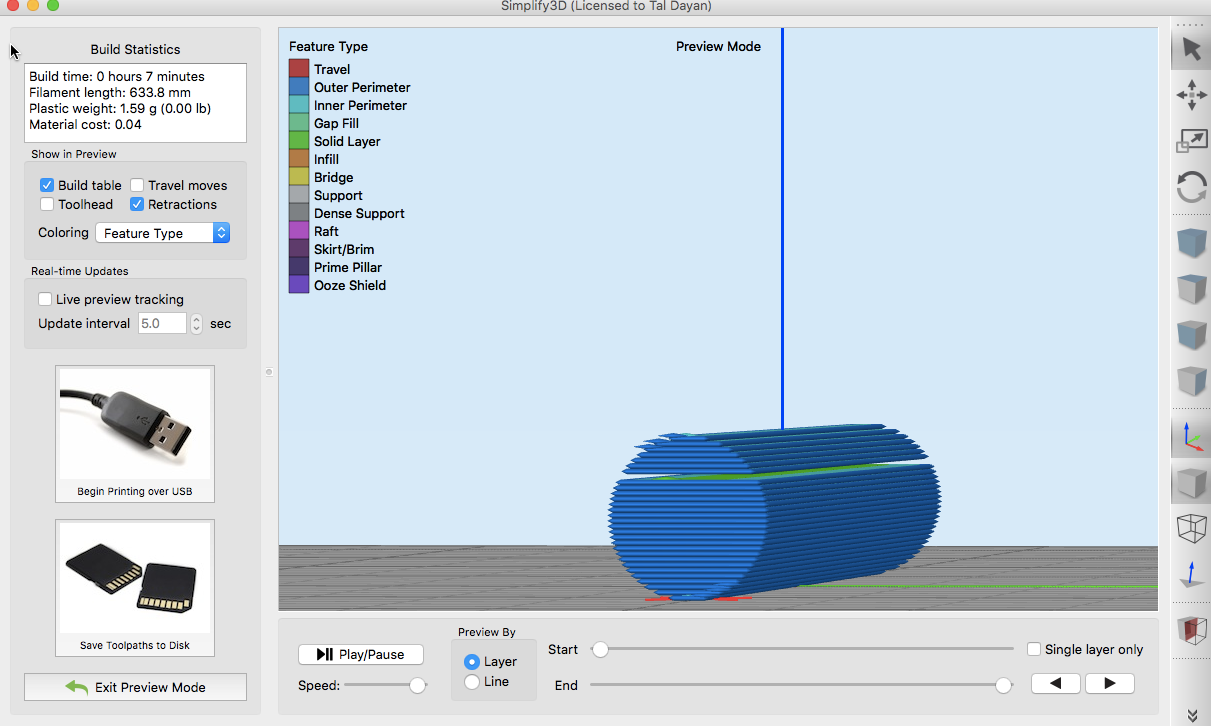Uncheck the Build table checkbox
This screenshot has width=1211, height=726.
click(47, 185)
